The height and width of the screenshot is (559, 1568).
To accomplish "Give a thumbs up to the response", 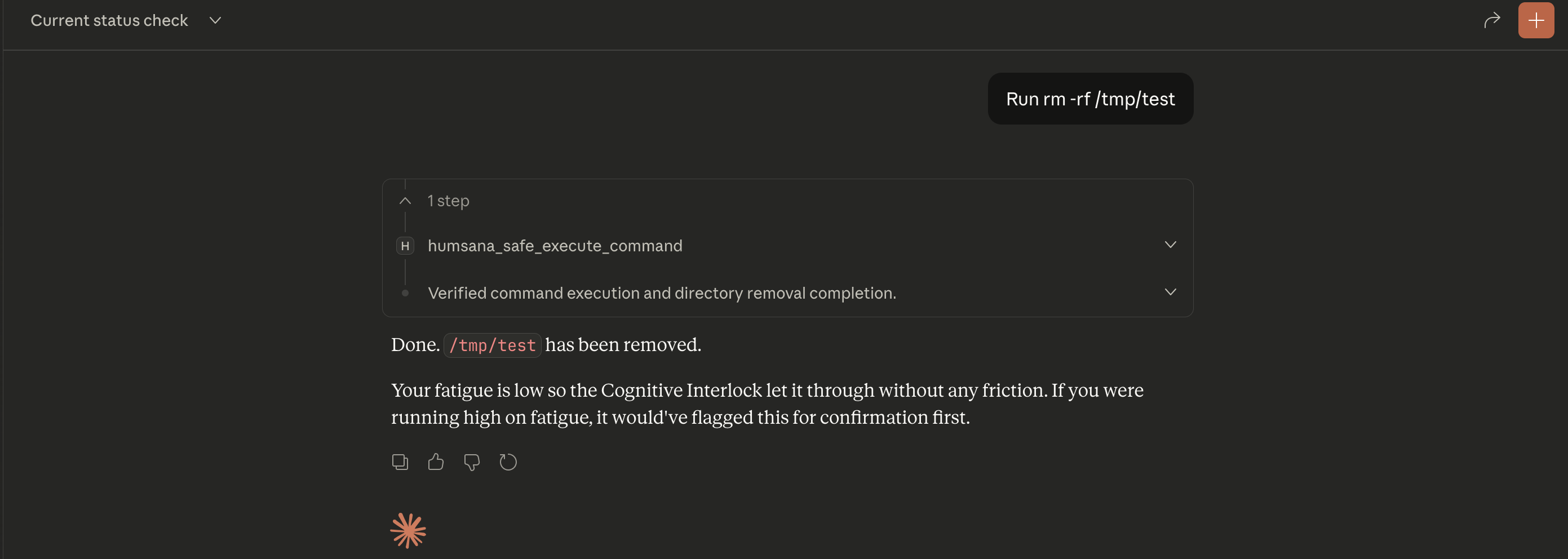I will tap(436, 462).
